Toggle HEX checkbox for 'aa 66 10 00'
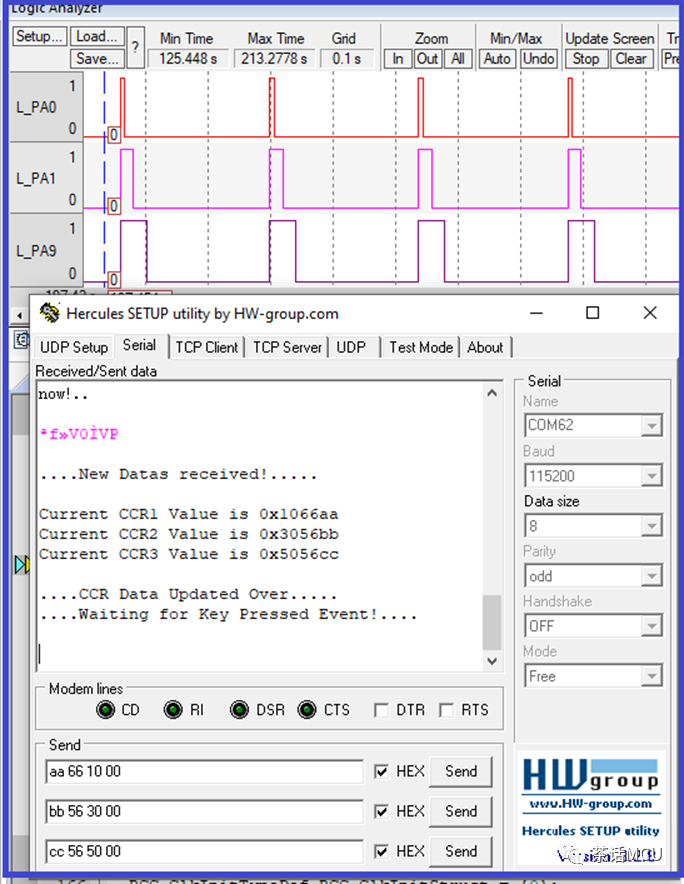Screen dimensions: 684x884 tap(381, 771)
